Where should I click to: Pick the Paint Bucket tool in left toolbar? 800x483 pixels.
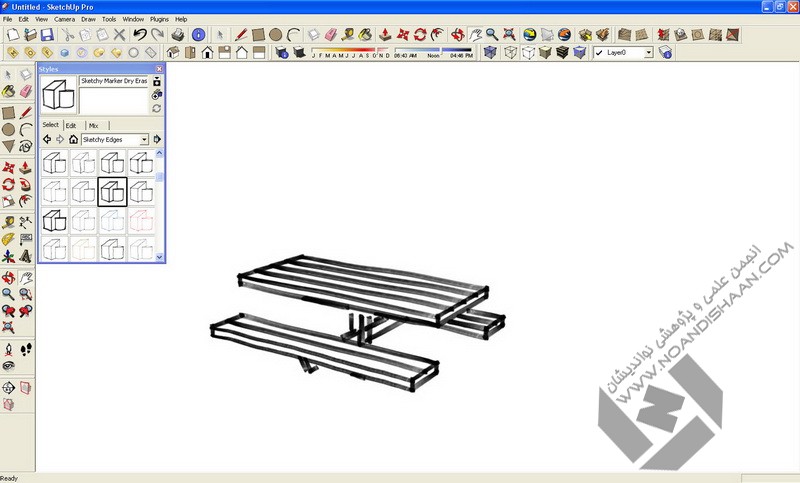click(x=8, y=91)
